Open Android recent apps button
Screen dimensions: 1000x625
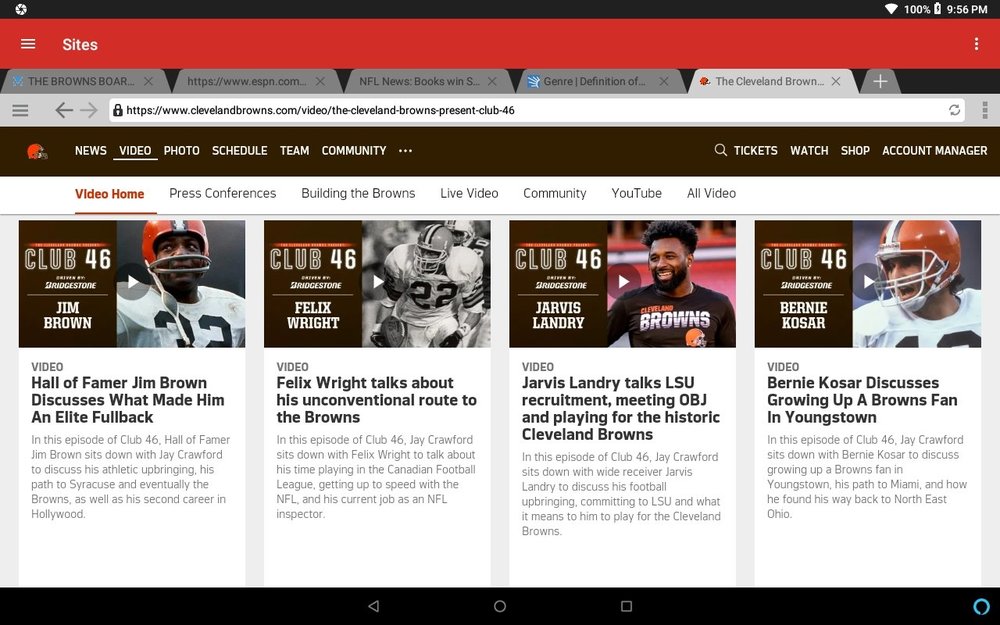coord(626,606)
